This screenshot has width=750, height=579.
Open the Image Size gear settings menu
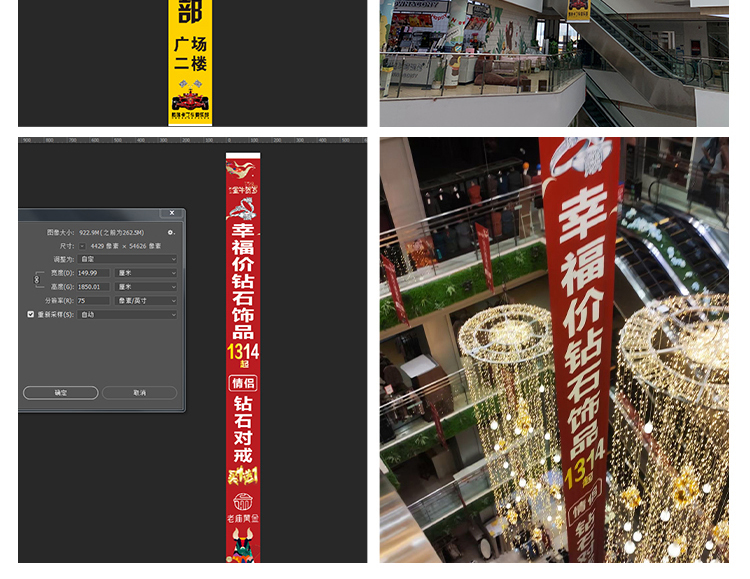[x=171, y=232]
